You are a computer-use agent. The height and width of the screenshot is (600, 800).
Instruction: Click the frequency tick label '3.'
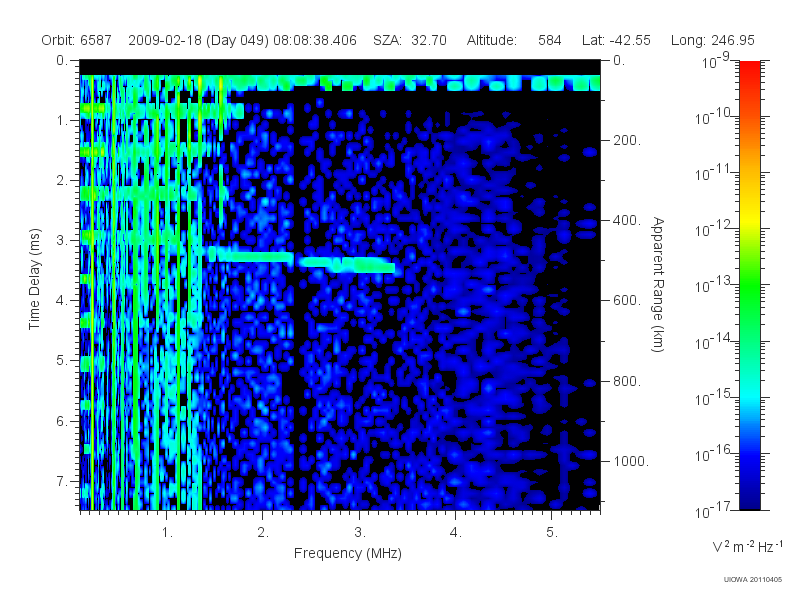click(x=360, y=532)
